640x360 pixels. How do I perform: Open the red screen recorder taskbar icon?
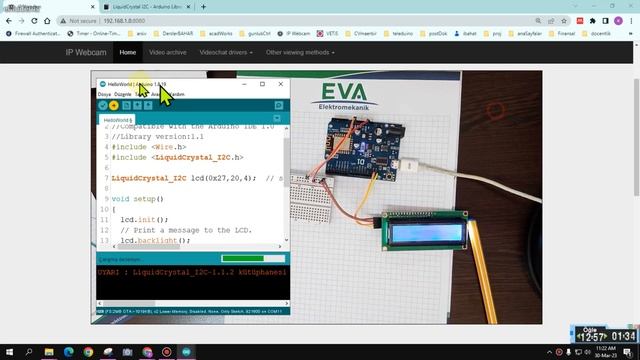pos(167,352)
